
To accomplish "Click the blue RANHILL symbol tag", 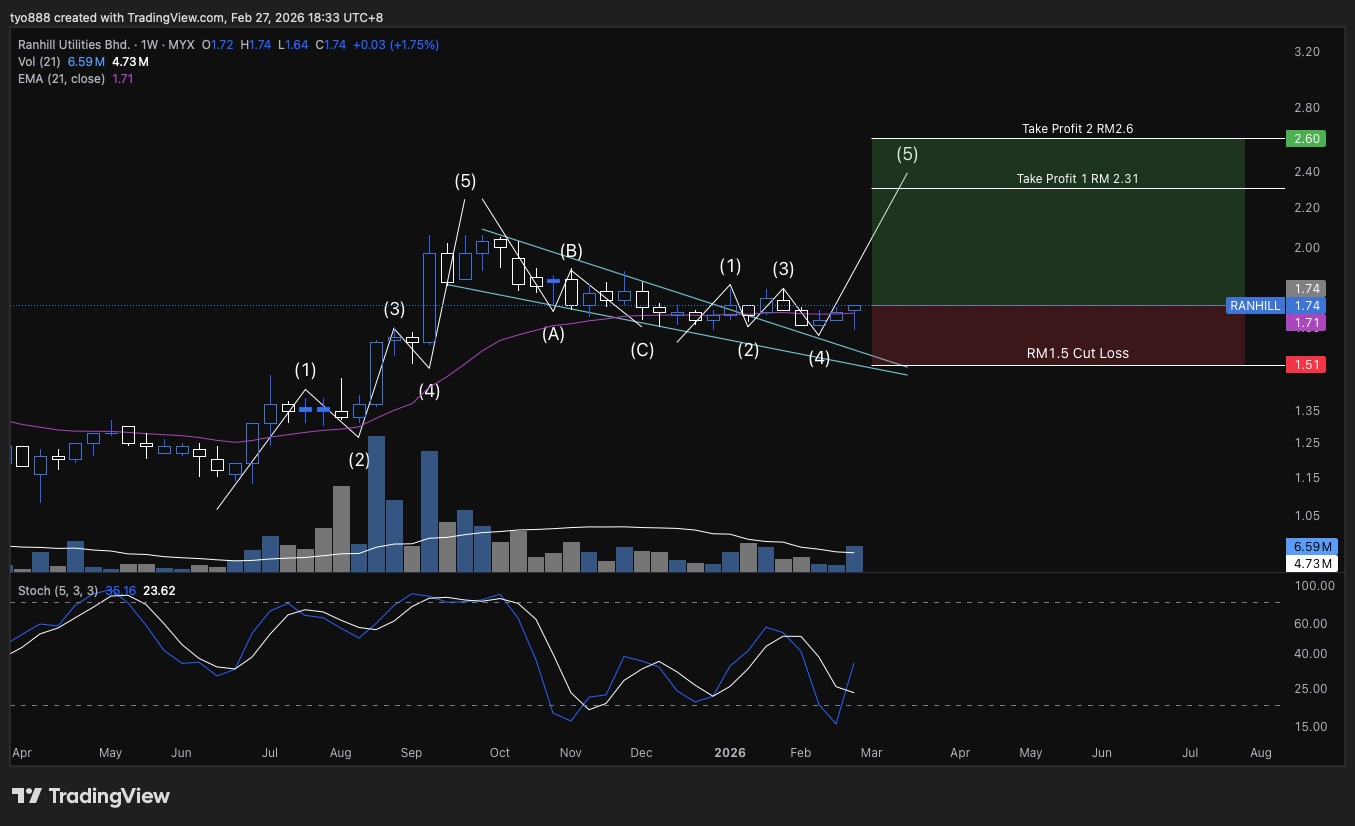I will [1255, 306].
